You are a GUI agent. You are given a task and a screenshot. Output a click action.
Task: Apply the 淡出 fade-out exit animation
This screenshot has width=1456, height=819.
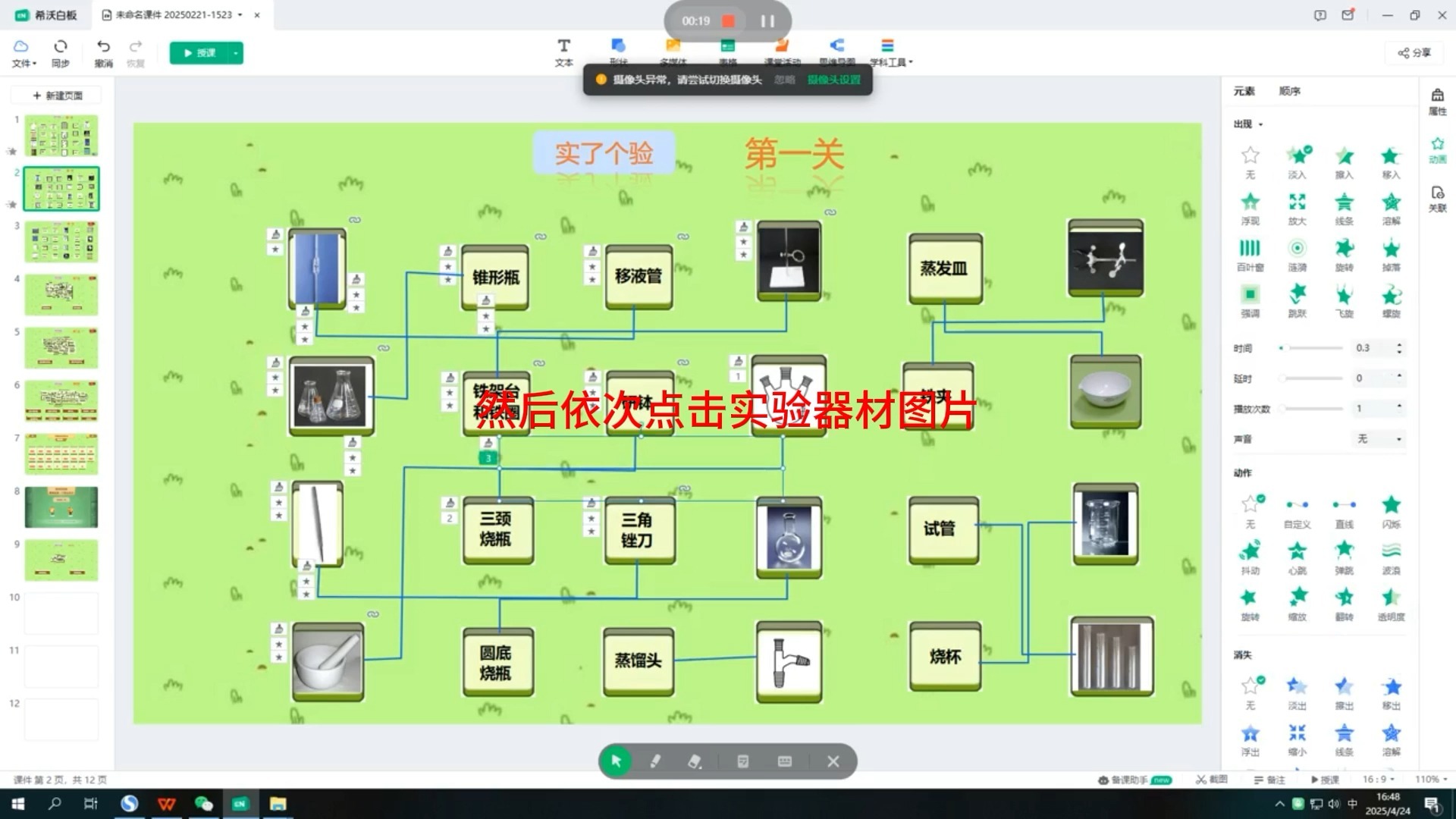1298,693
